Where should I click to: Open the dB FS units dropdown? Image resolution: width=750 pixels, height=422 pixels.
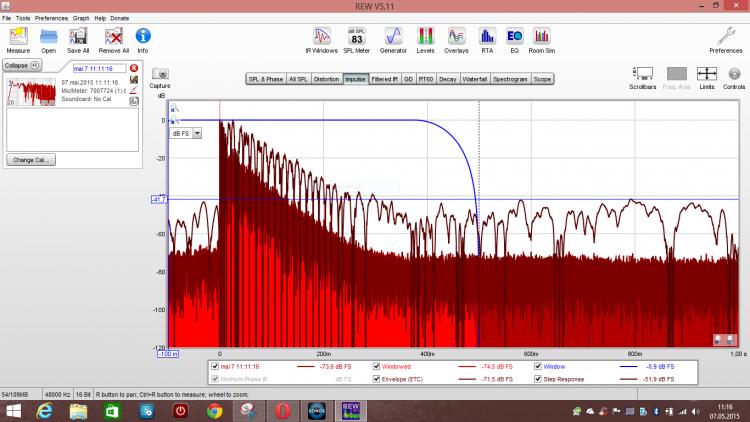click(x=197, y=132)
